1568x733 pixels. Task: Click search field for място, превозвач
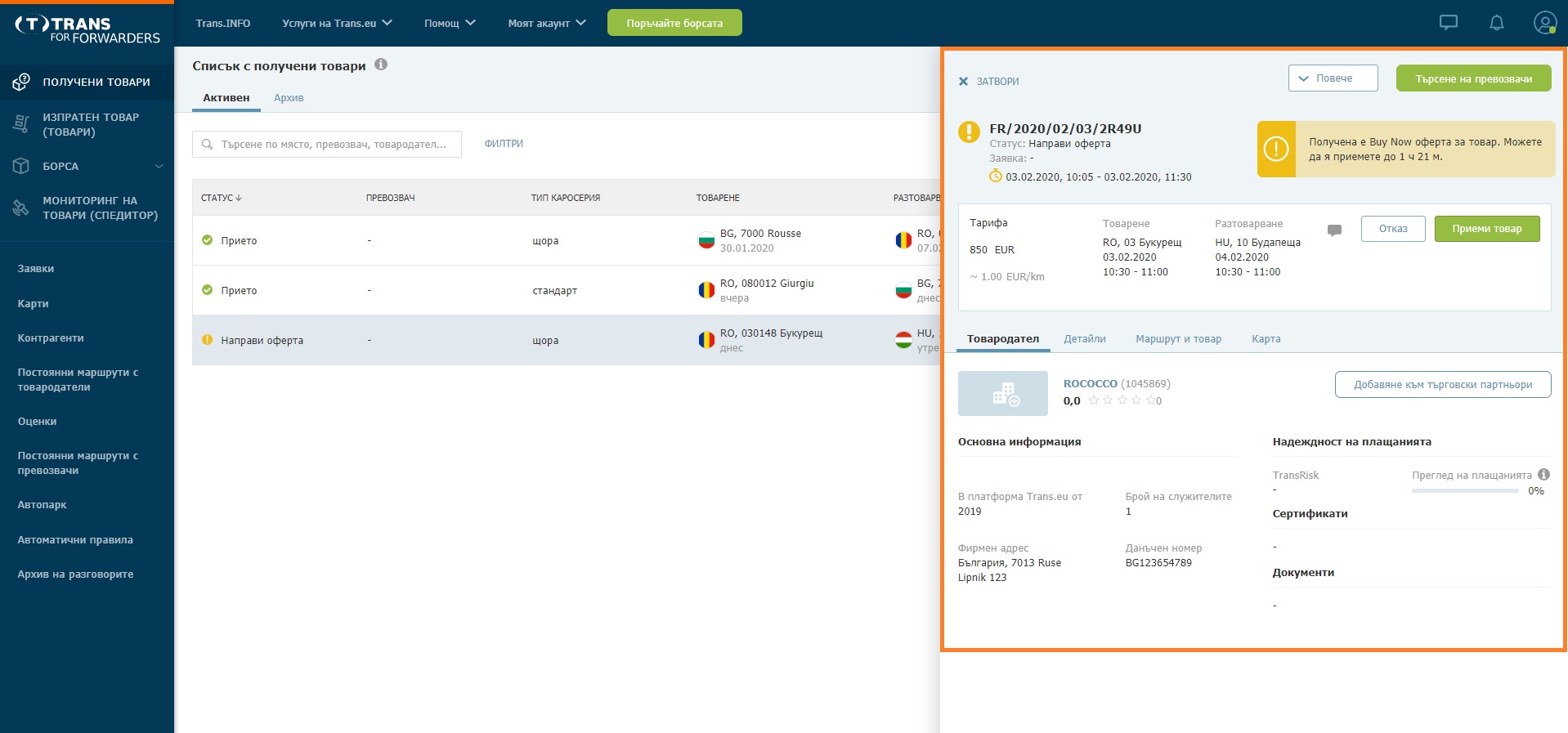coord(327,144)
